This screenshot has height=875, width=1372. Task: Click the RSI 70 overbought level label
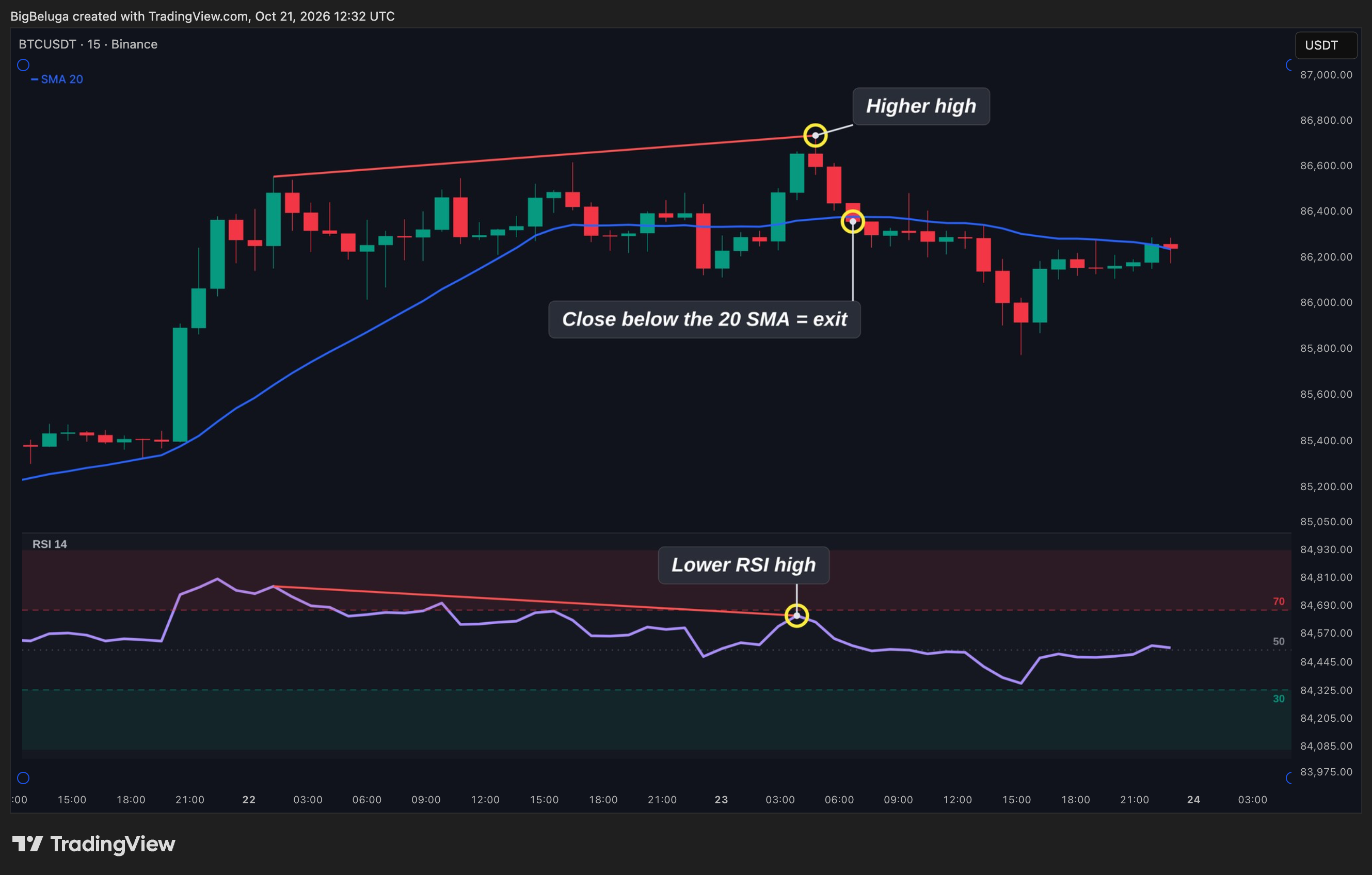point(1279,602)
